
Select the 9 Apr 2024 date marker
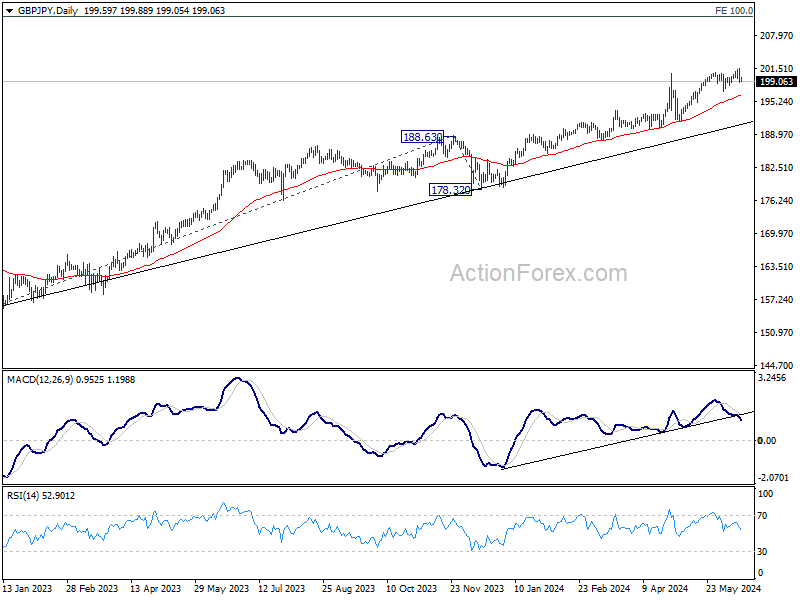[x=665, y=588]
